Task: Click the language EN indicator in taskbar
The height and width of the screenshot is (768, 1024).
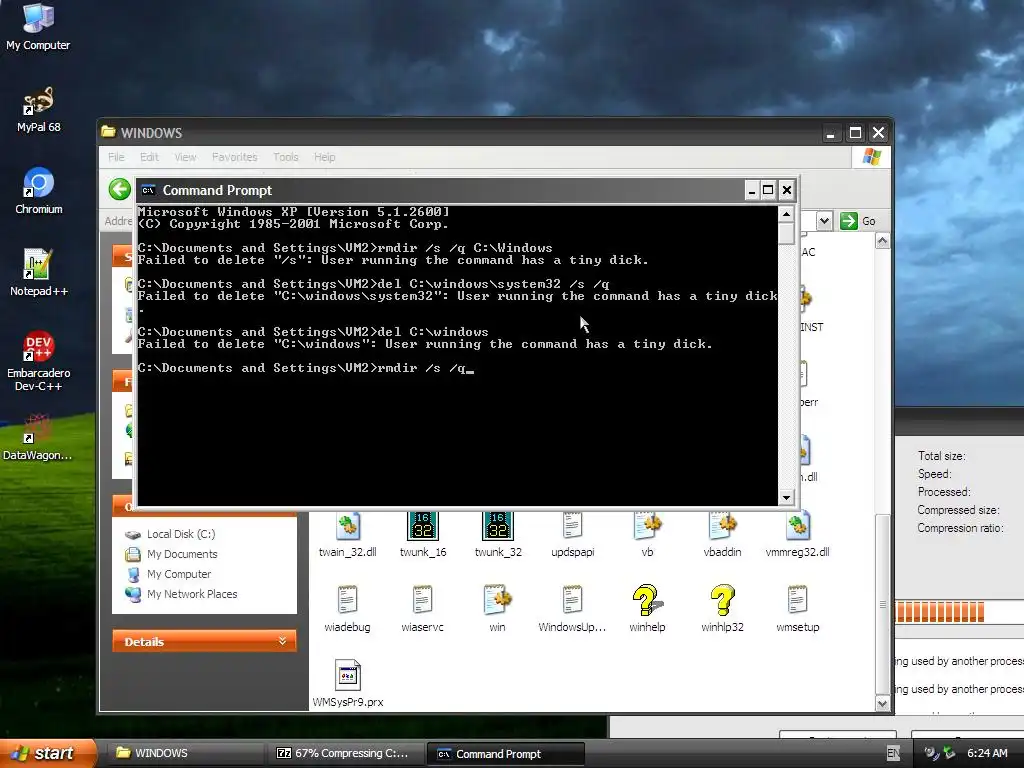Action: (893, 753)
